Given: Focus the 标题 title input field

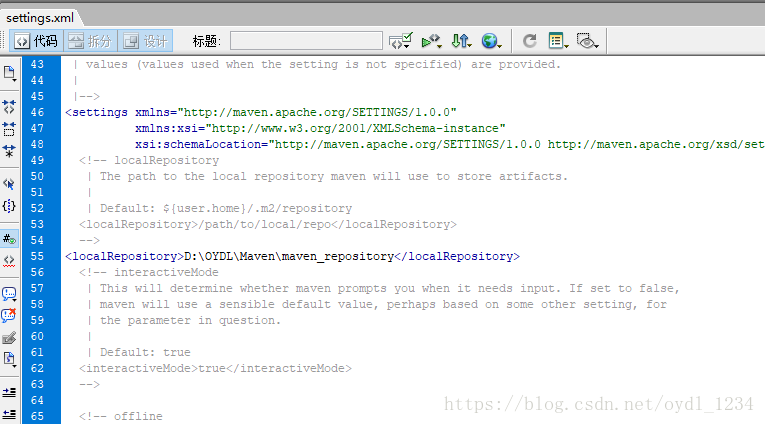Looking at the screenshot, I should (x=306, y=41).
